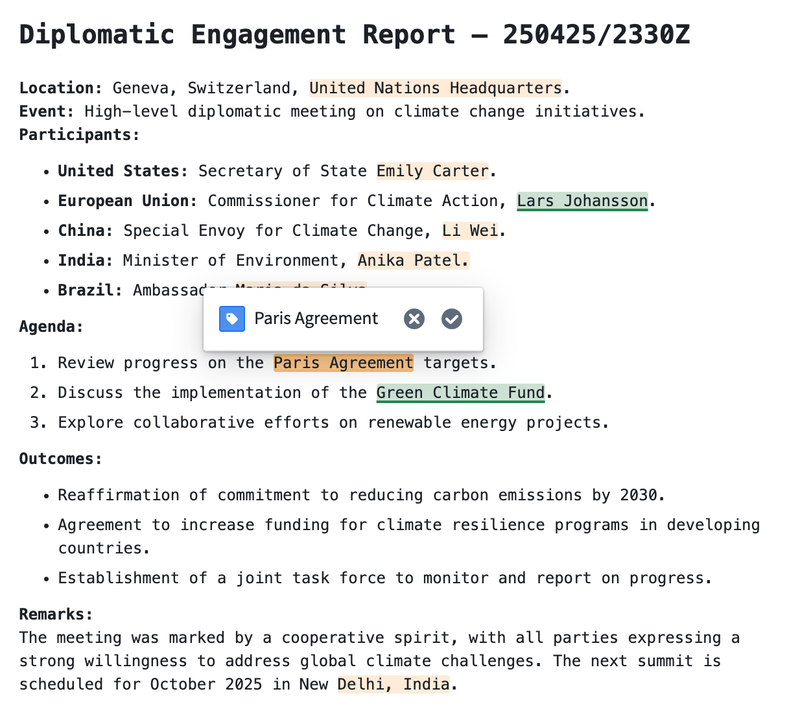The height and width of the screenshot is (709, 800).
Task: Click the bold Outcomes heading
Action: 61,458
